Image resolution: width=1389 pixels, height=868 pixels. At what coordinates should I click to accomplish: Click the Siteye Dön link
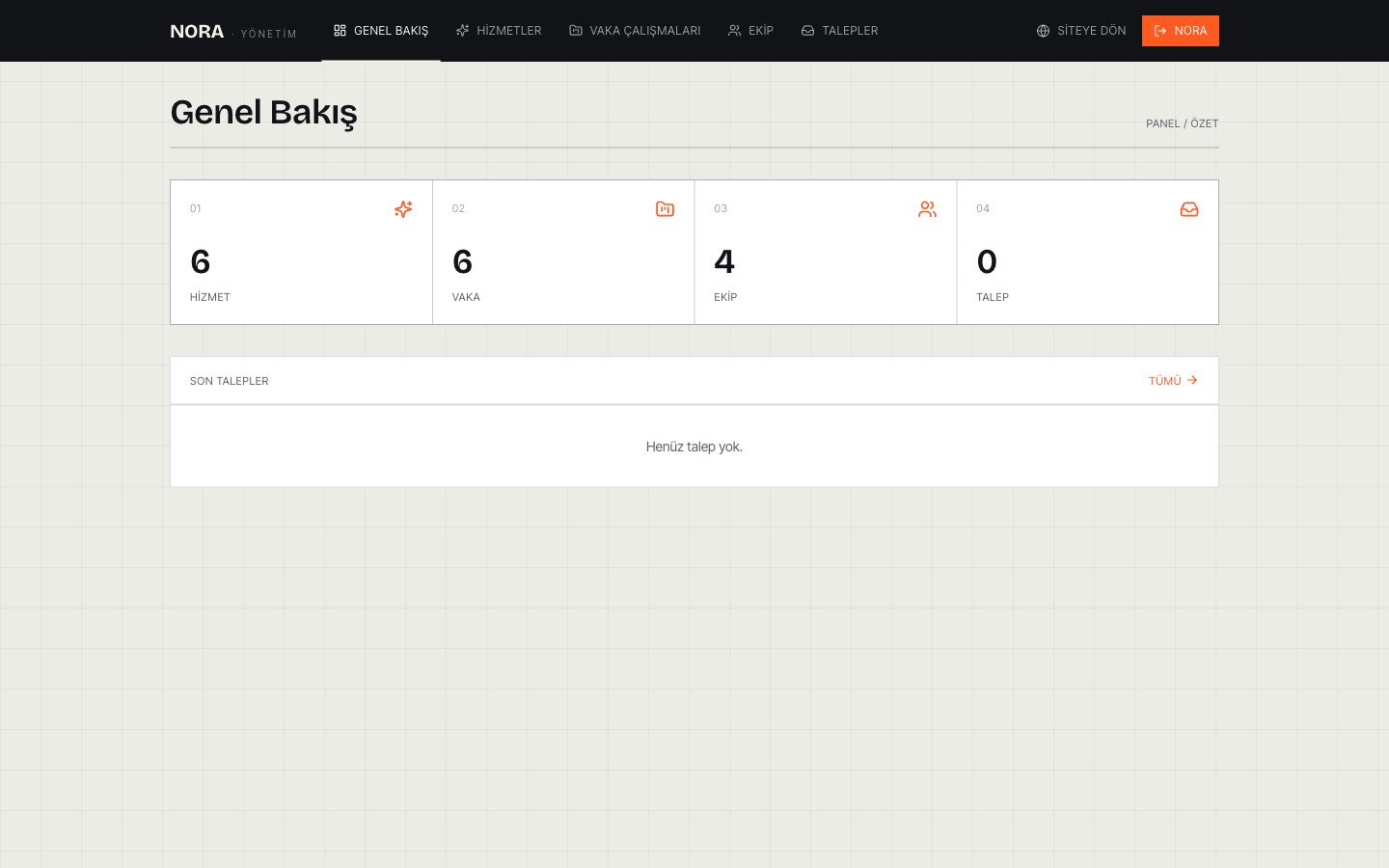[x=1081, y=31]
